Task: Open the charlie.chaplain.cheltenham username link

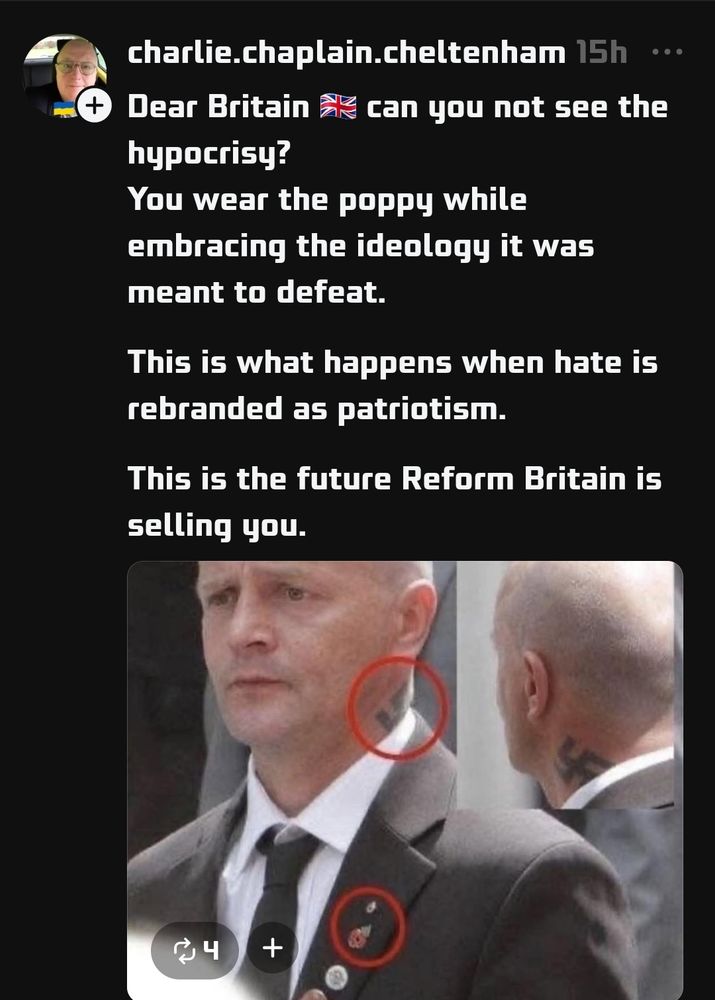Action: pyautogui.click(x=346, y=52)
